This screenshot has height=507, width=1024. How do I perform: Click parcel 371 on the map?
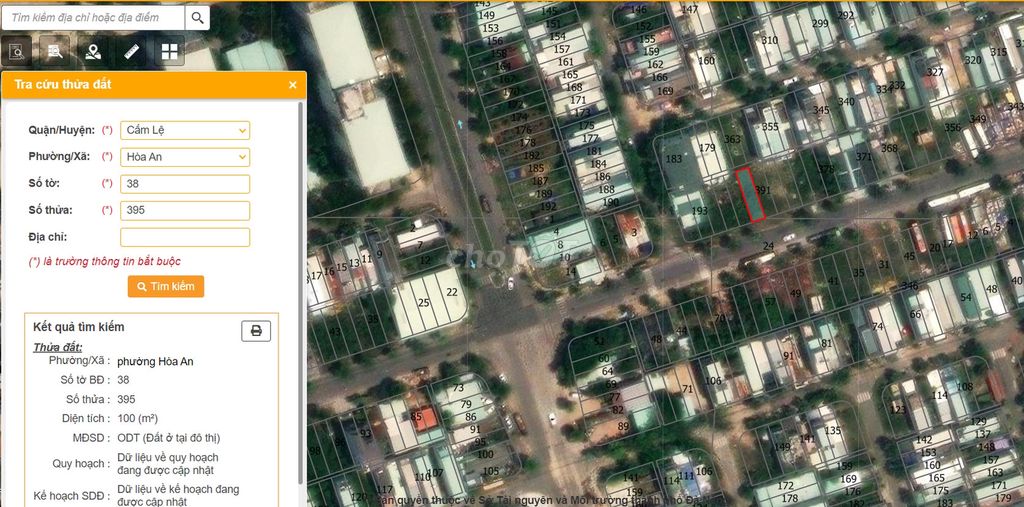864,157
